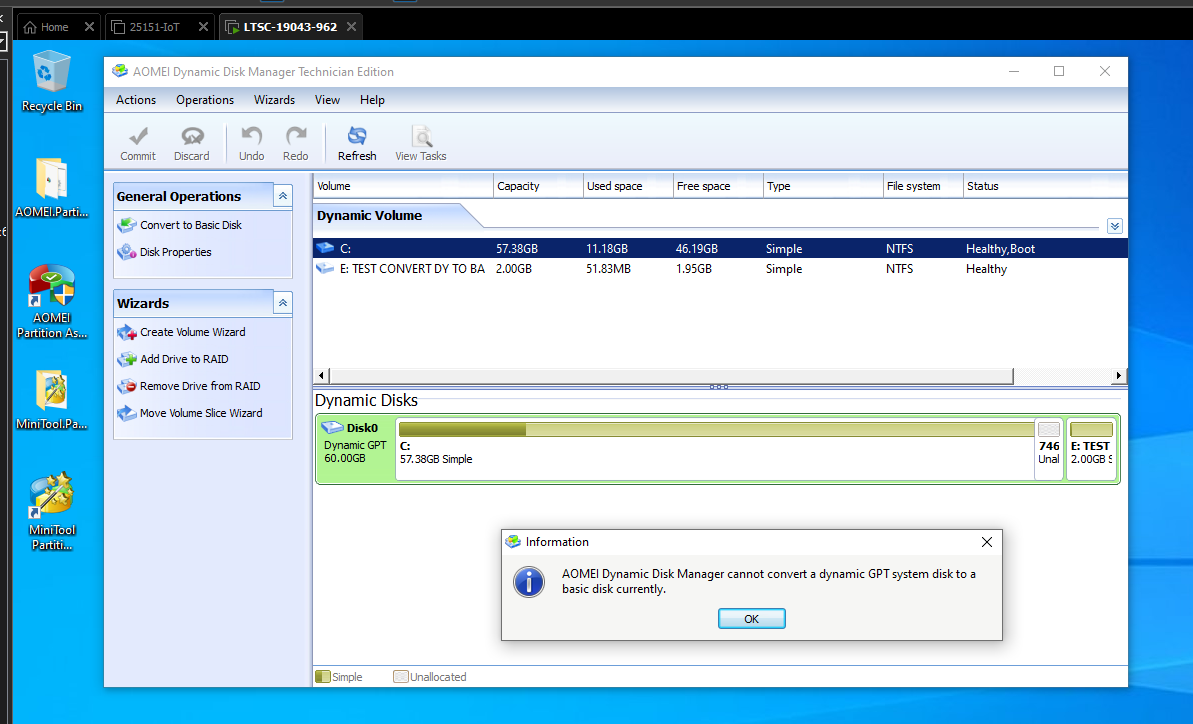The width and height of the screenshot is (1193, 724).
Task: Launch the Create Volume Wizard
Action: coord(181,332)
